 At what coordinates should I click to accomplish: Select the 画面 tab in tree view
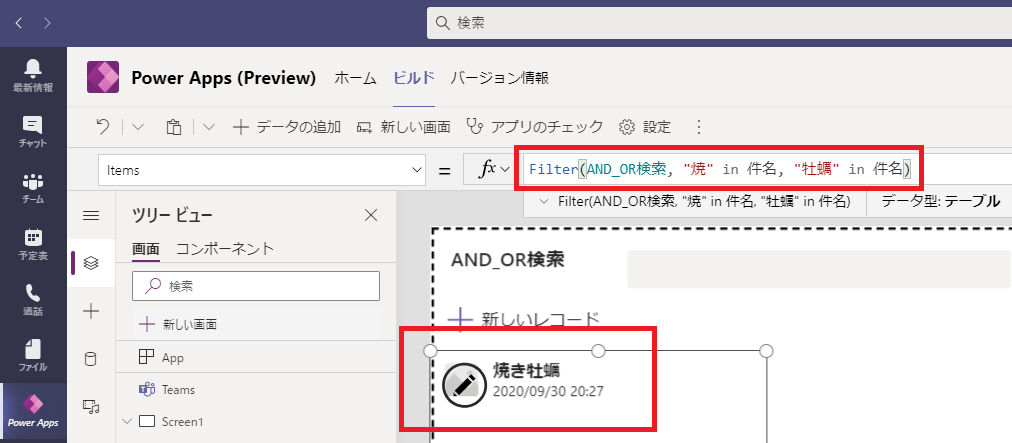click(146, 249)
